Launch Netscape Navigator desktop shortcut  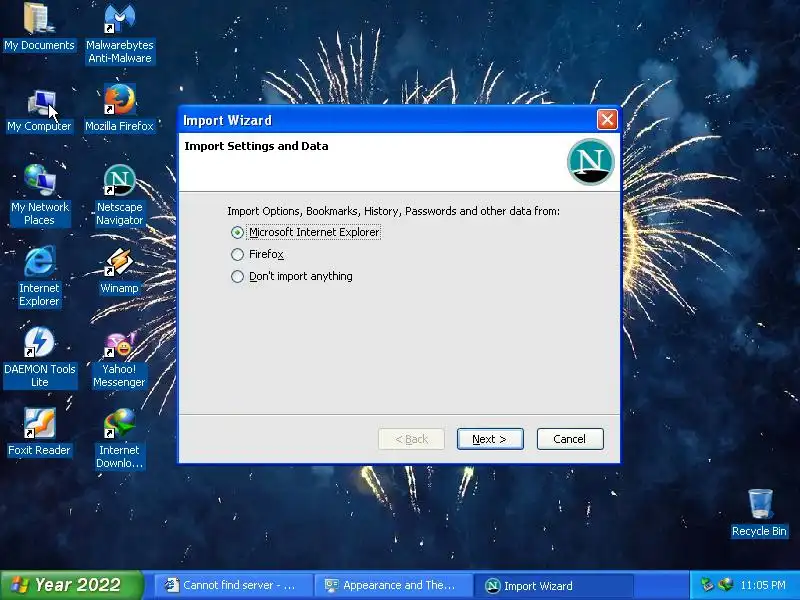[119, 195]
